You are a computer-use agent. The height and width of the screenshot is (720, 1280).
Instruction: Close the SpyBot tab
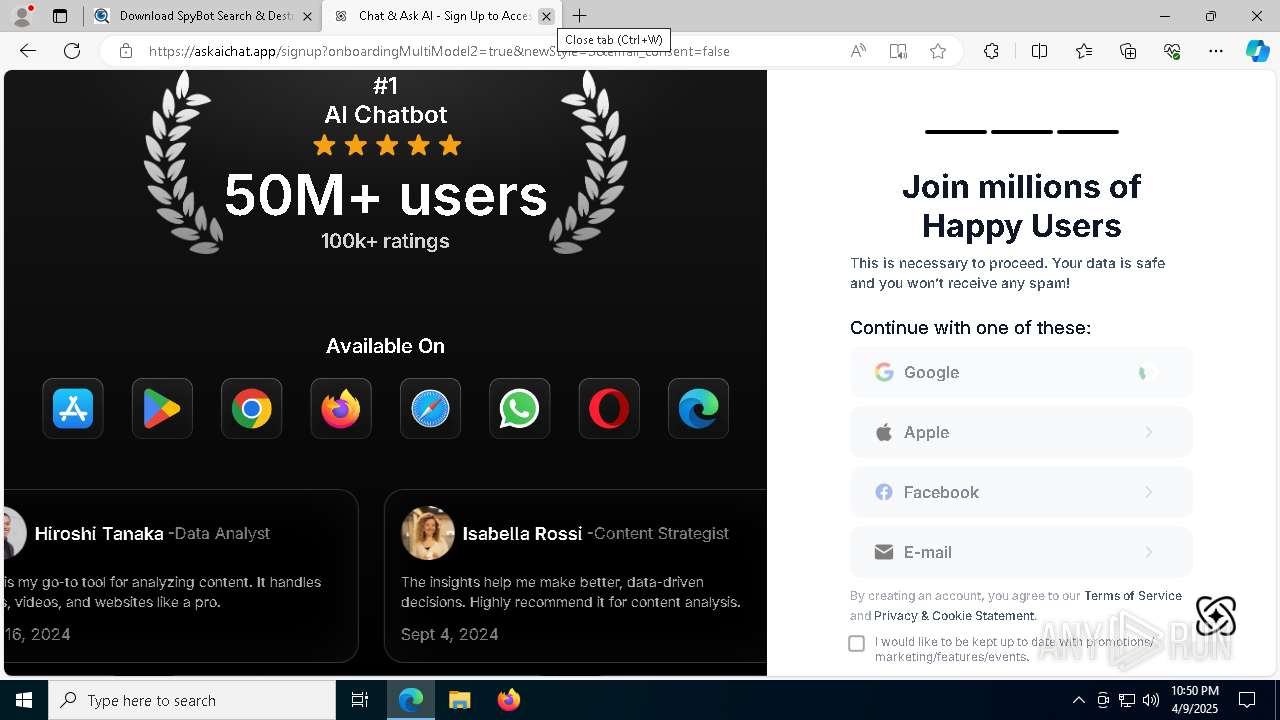click(x=307, y=16)
